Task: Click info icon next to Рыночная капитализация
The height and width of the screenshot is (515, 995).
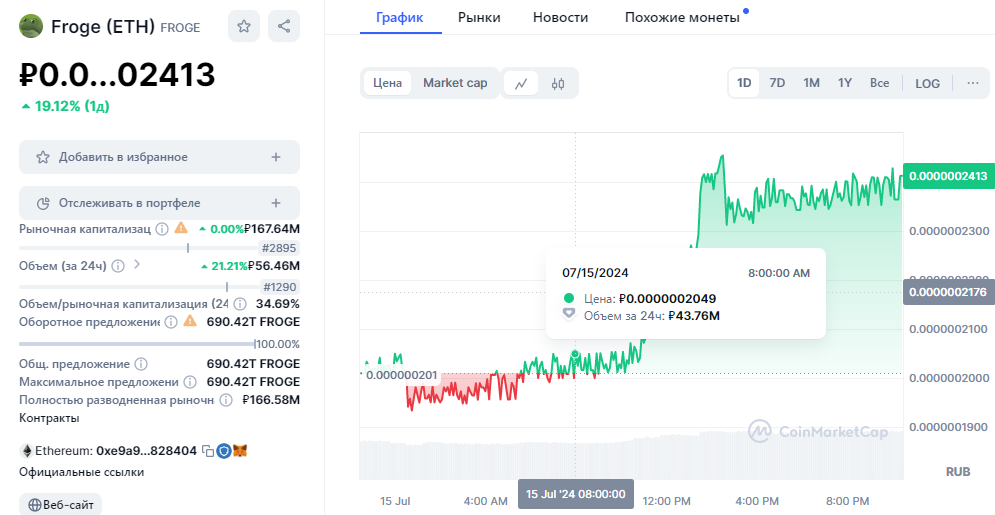Action: [x=162, y=229]
